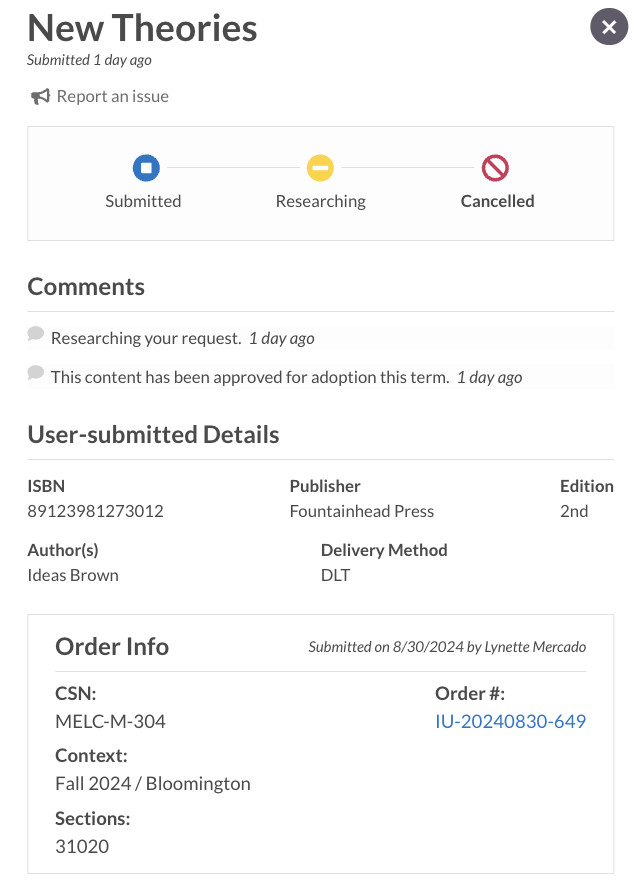
Task: Click the Fountainhead Press publisher text
Action: [362, 511]
